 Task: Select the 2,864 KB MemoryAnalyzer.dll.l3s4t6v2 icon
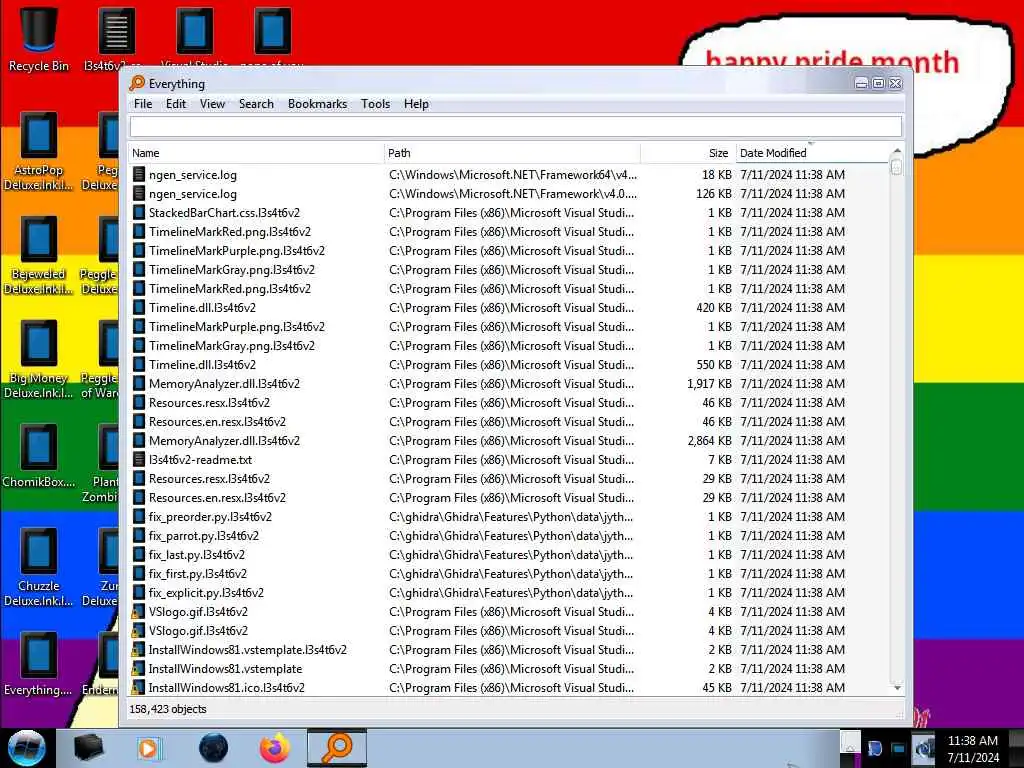pos(138,440)
